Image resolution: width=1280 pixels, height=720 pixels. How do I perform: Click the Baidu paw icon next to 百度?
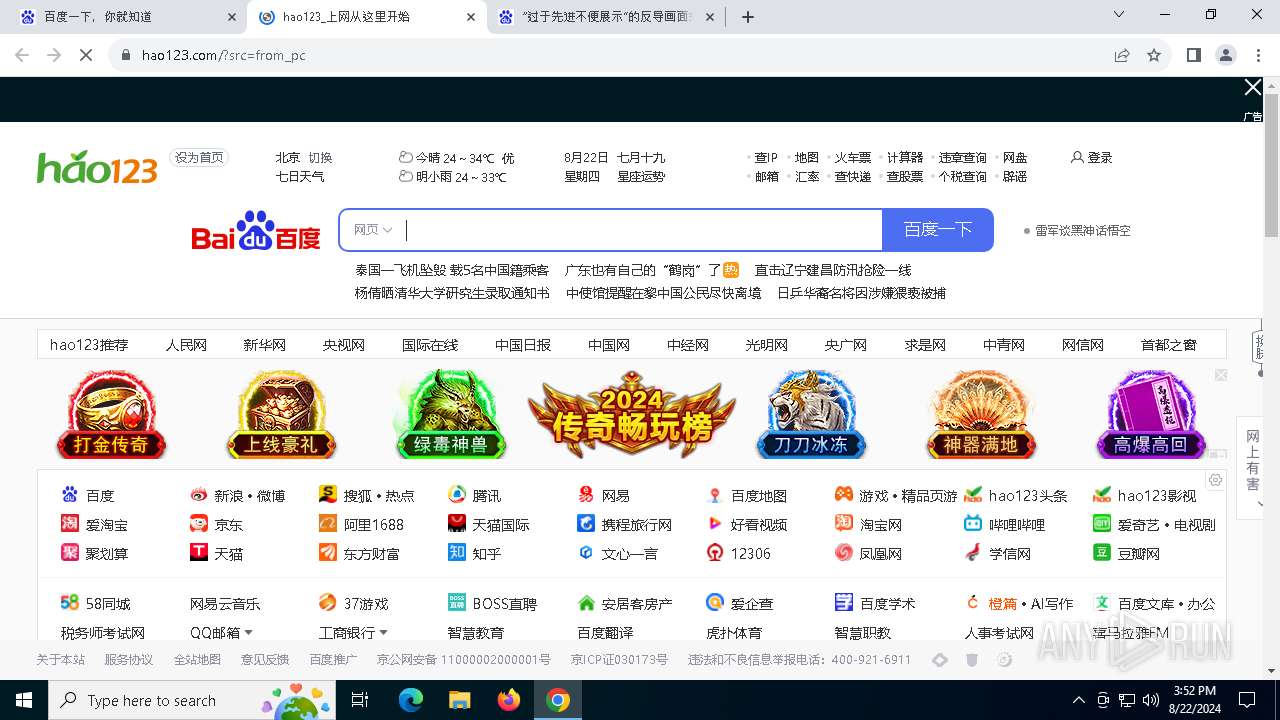point(69,495)
